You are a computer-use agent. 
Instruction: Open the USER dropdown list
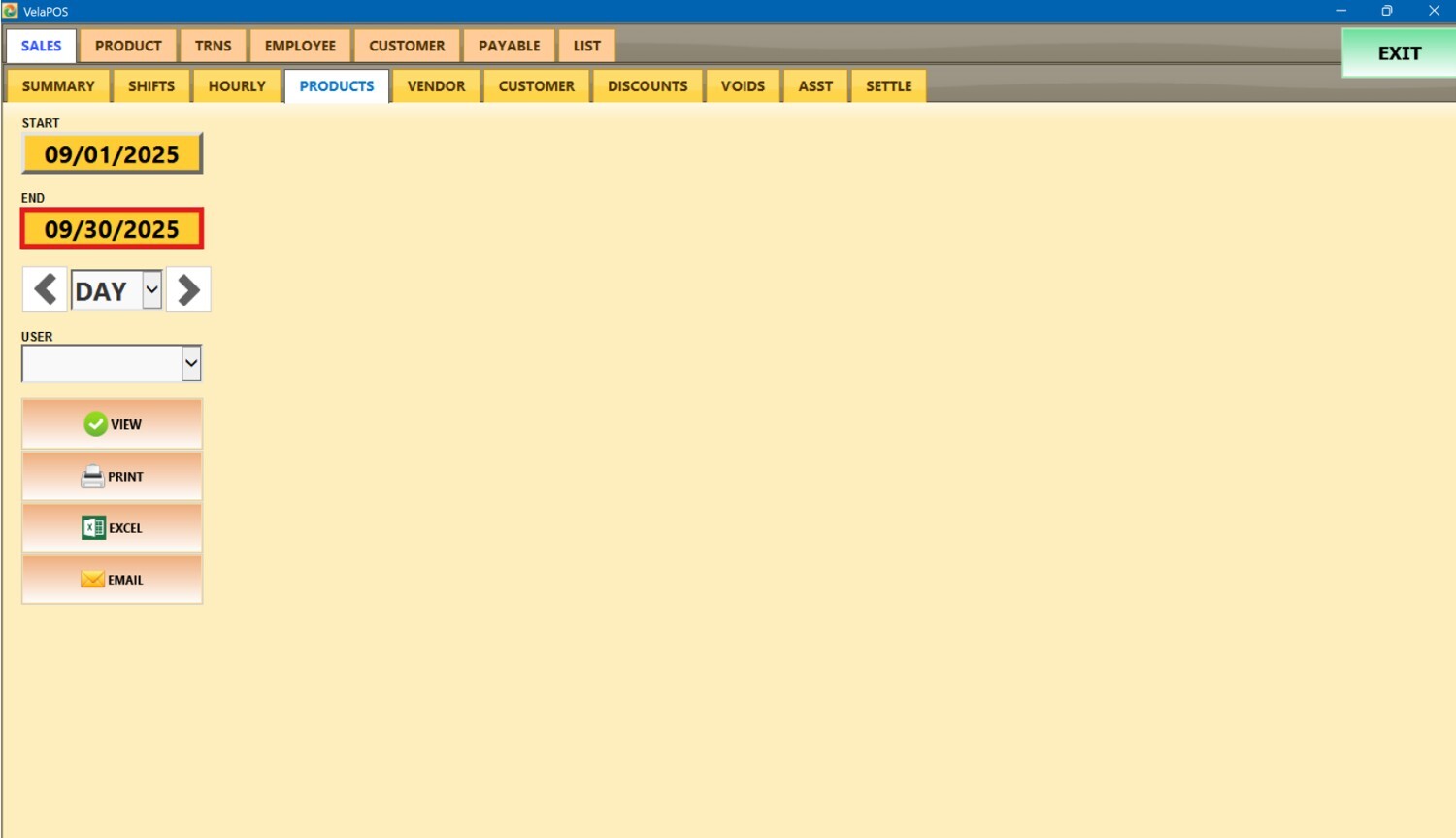tap(191, 363)
